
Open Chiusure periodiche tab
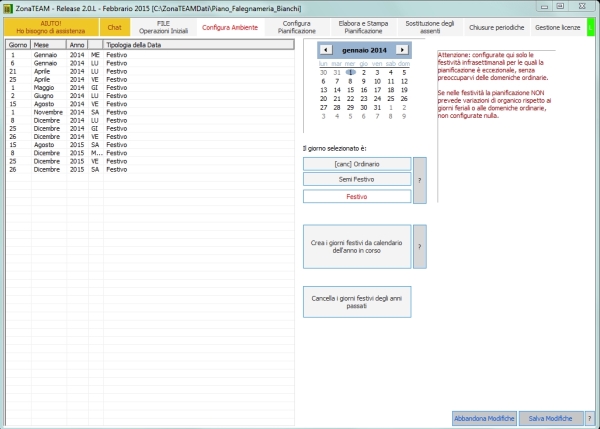pyautogui.click(x=496, y=27)
